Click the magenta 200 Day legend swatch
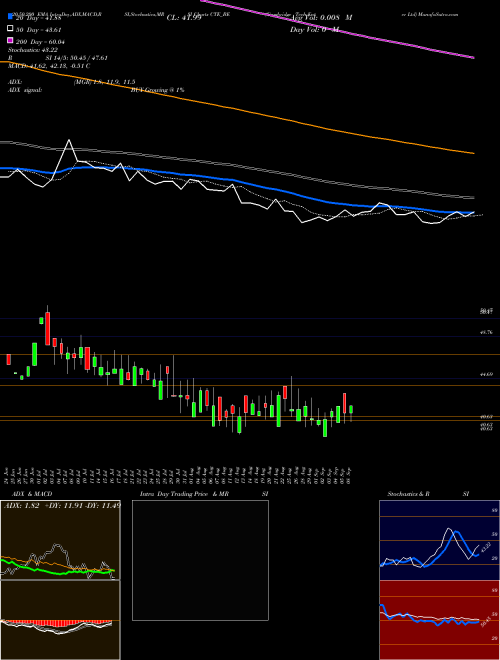The image size is (500, 660). pos(10,40)
